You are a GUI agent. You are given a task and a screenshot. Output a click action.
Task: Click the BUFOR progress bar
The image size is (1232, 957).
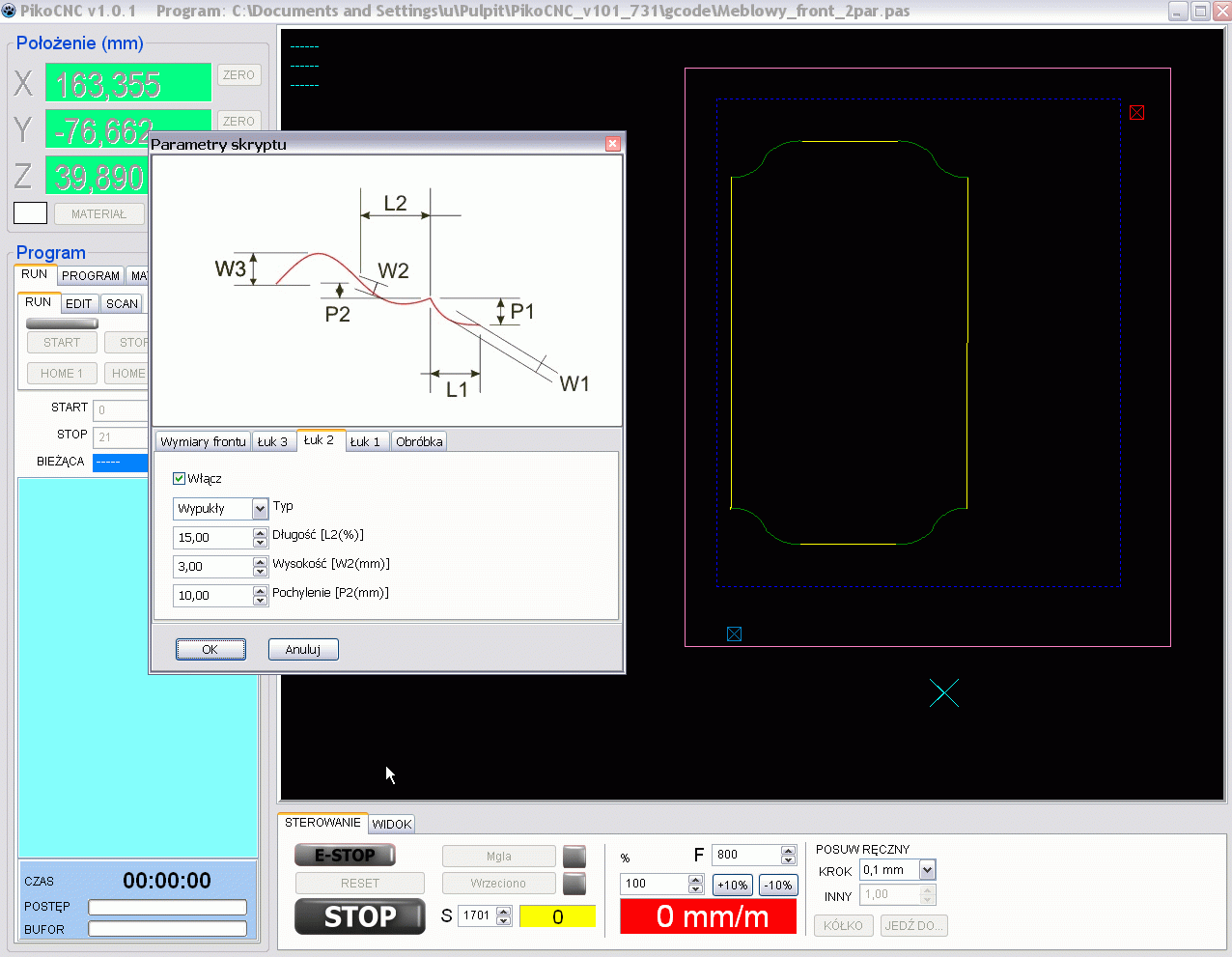[x=168, y=929]
